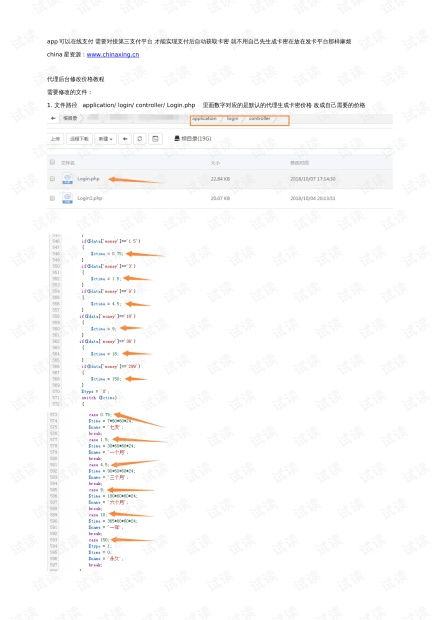Click the Login1.php file icon
Screen dimensions: 440x620
67,198
